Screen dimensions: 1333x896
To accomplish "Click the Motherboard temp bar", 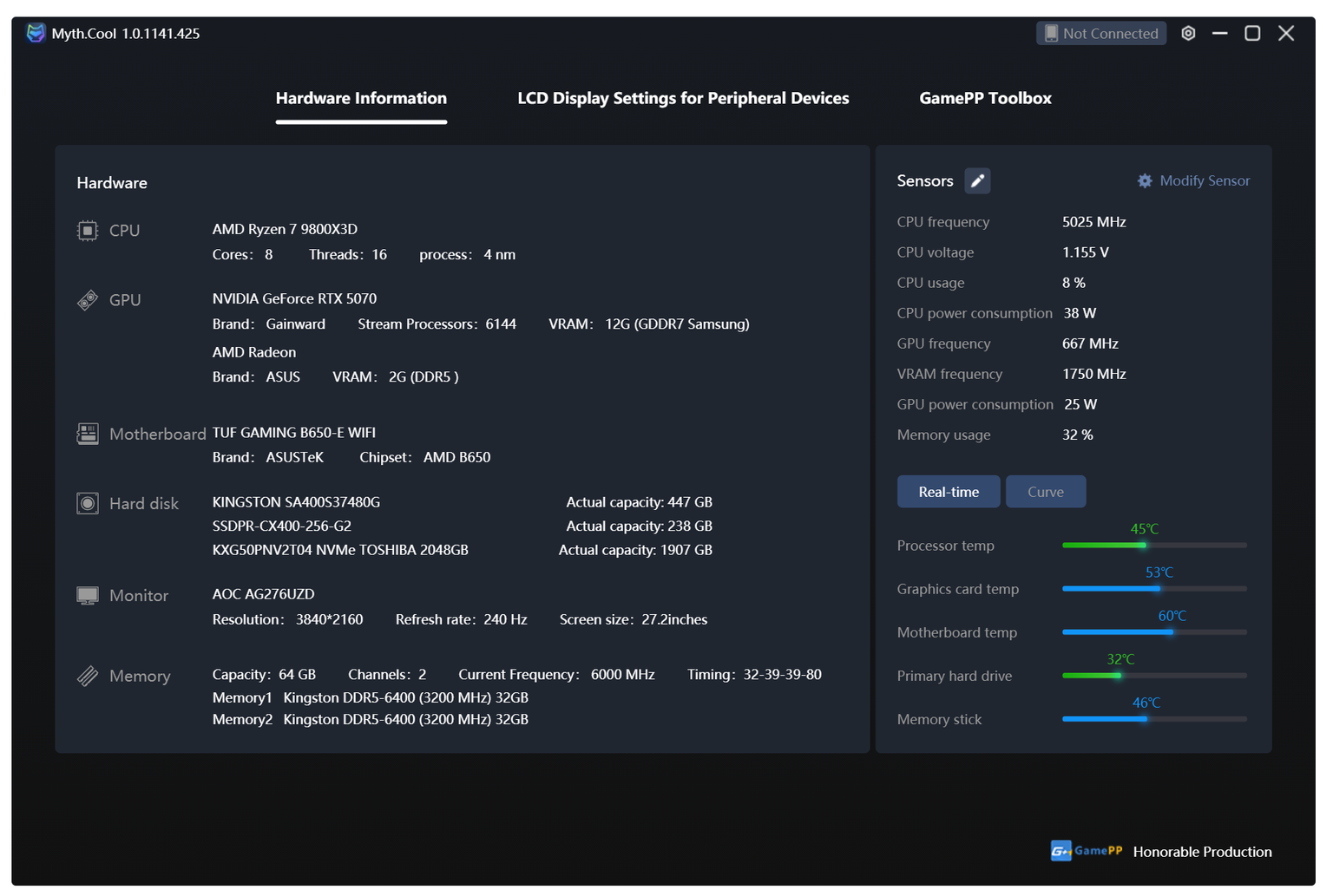I will 1154,632.
